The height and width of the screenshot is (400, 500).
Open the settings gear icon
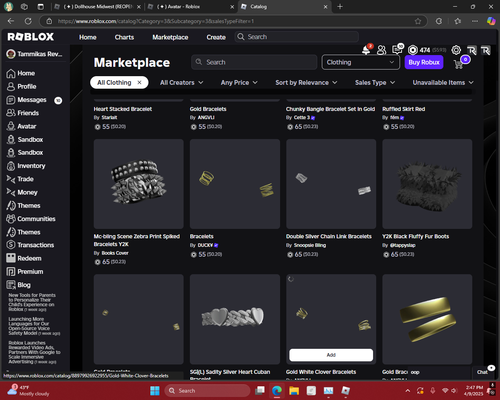(x=456, y=50)
